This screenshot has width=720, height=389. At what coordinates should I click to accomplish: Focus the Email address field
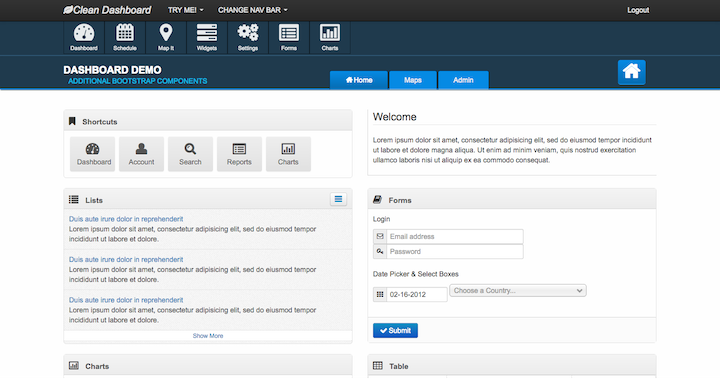(455, 237)
